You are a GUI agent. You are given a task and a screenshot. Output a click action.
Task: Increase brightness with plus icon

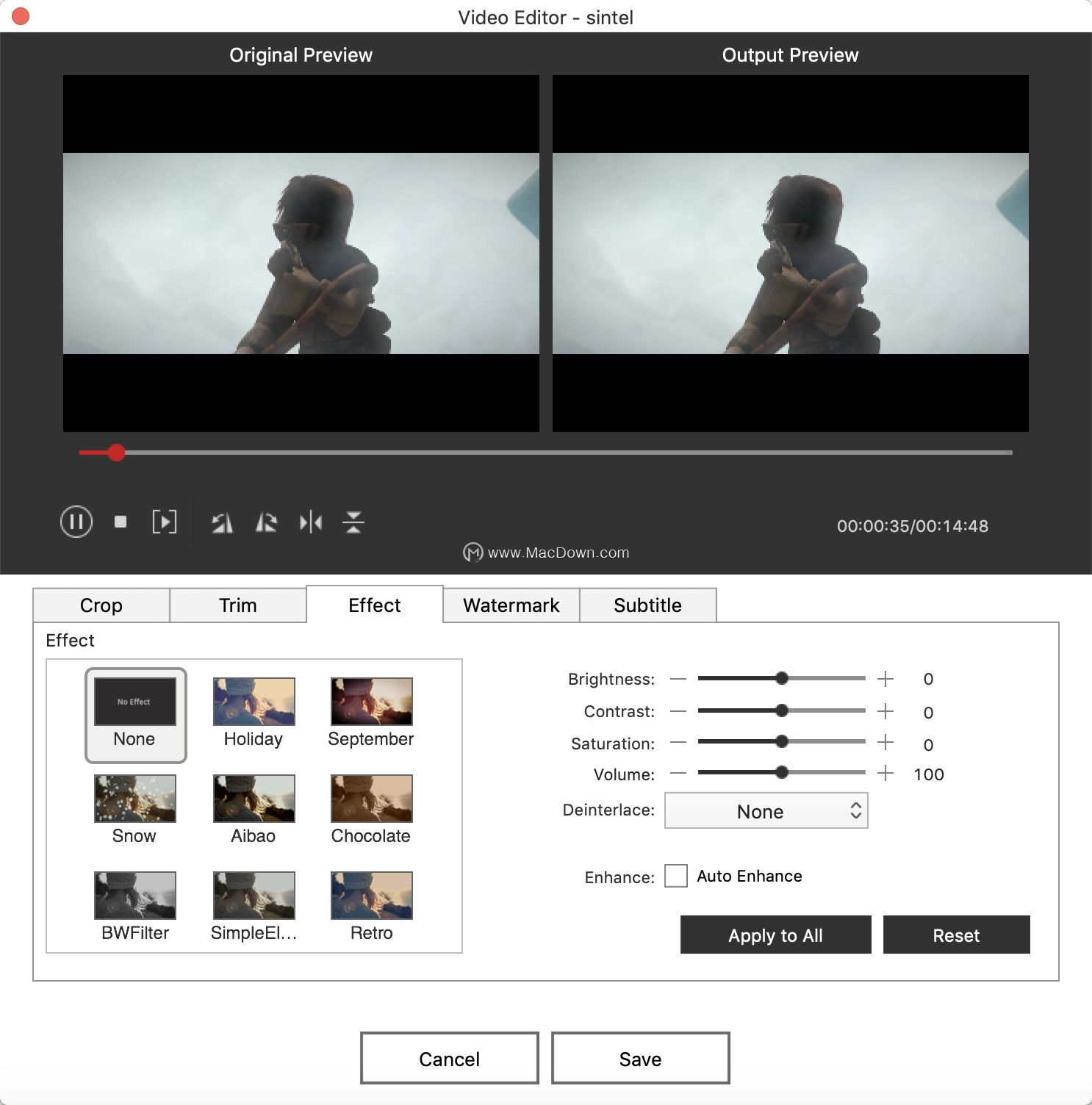886,679
